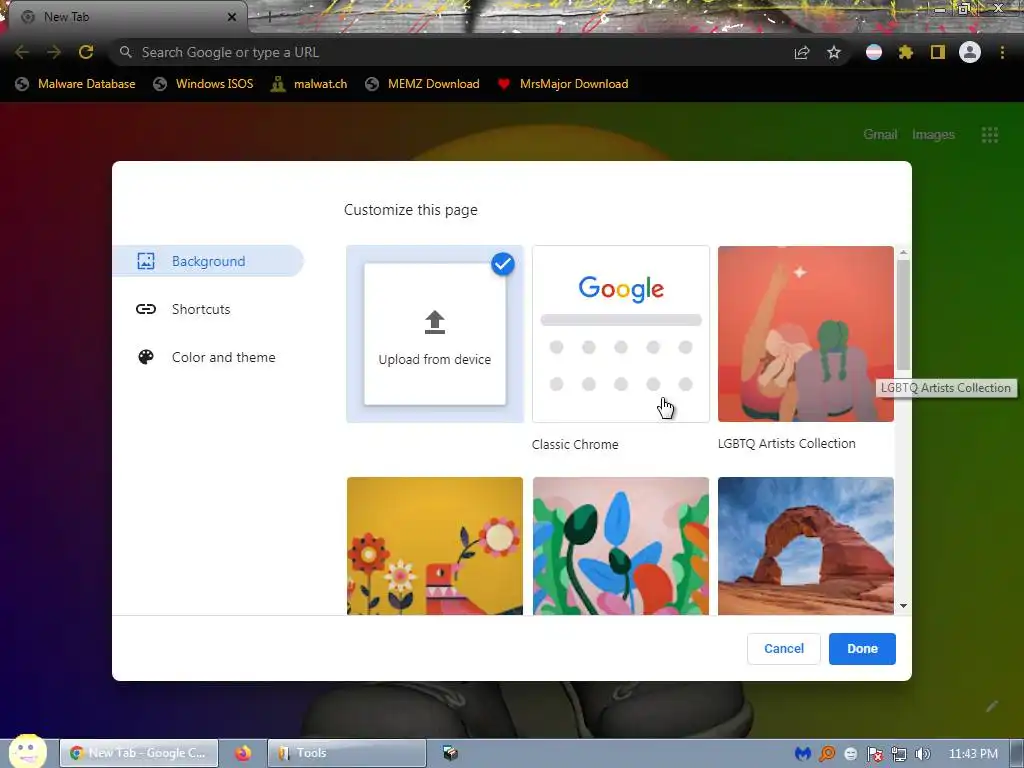Click the Classic Chrome label
The width and height of the screenshot is (1024, 768).
(575, 444)
